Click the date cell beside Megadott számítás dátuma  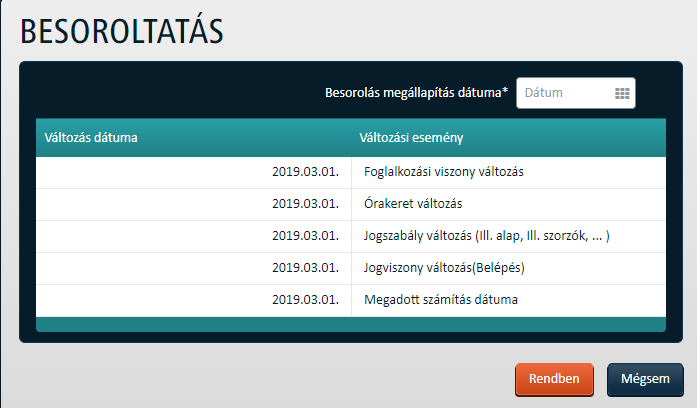(194, 300)
